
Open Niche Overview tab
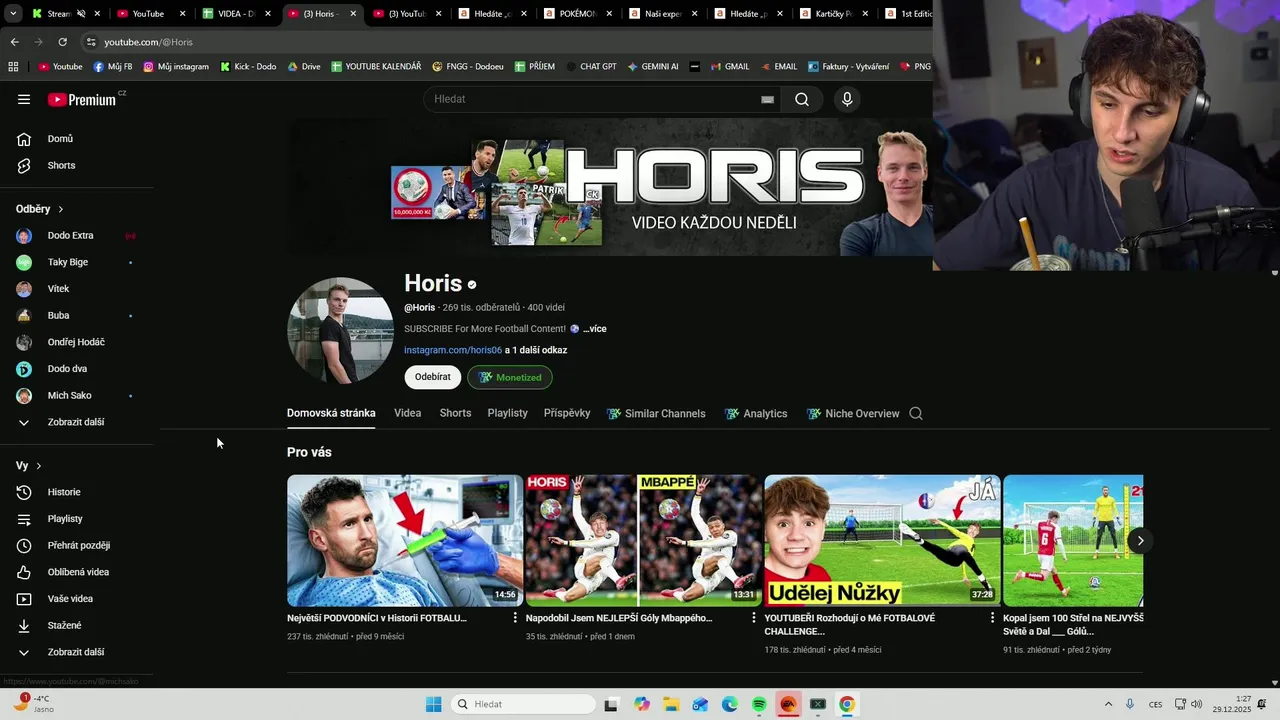853,414
